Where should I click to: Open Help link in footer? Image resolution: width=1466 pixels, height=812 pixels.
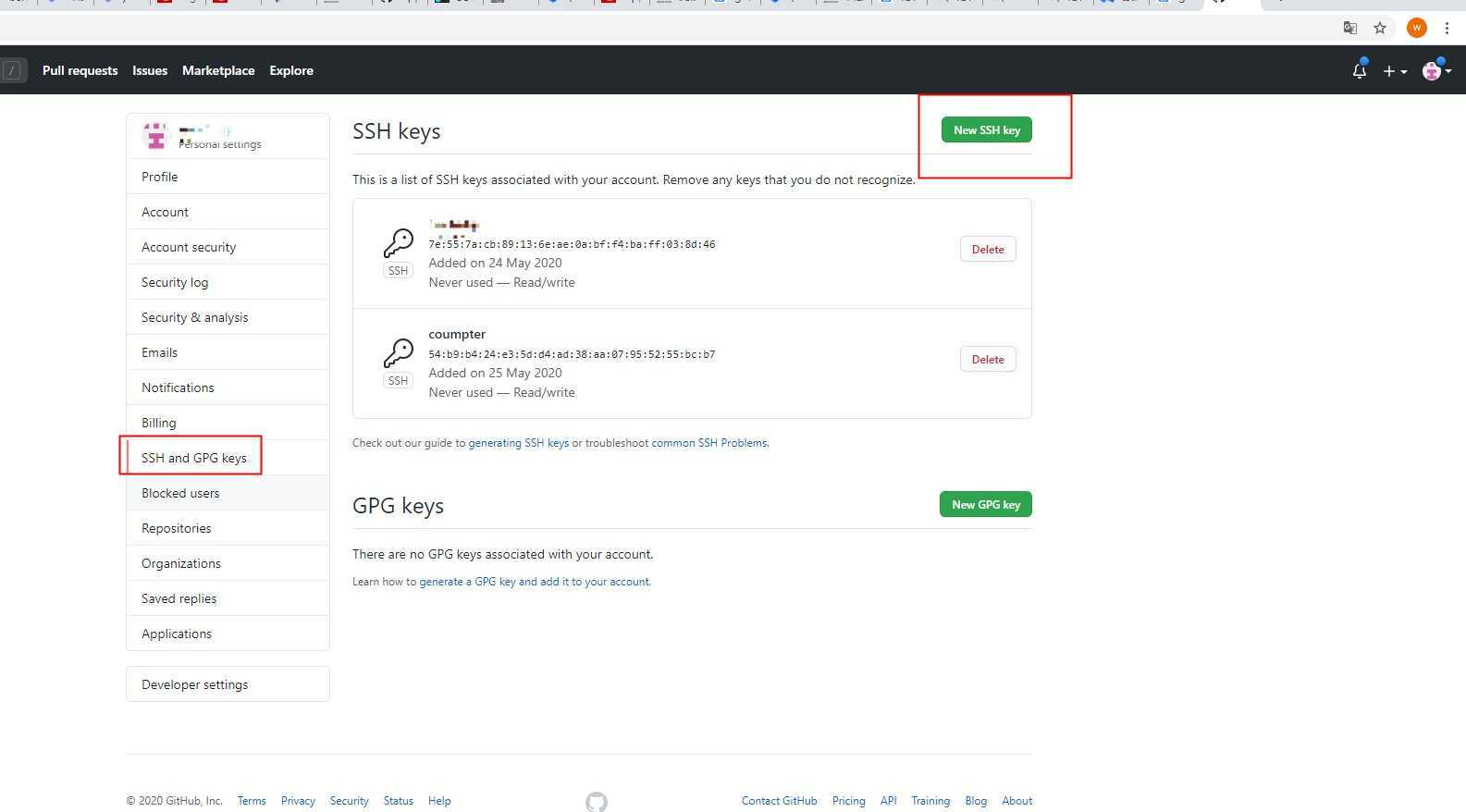pos(439,801)
